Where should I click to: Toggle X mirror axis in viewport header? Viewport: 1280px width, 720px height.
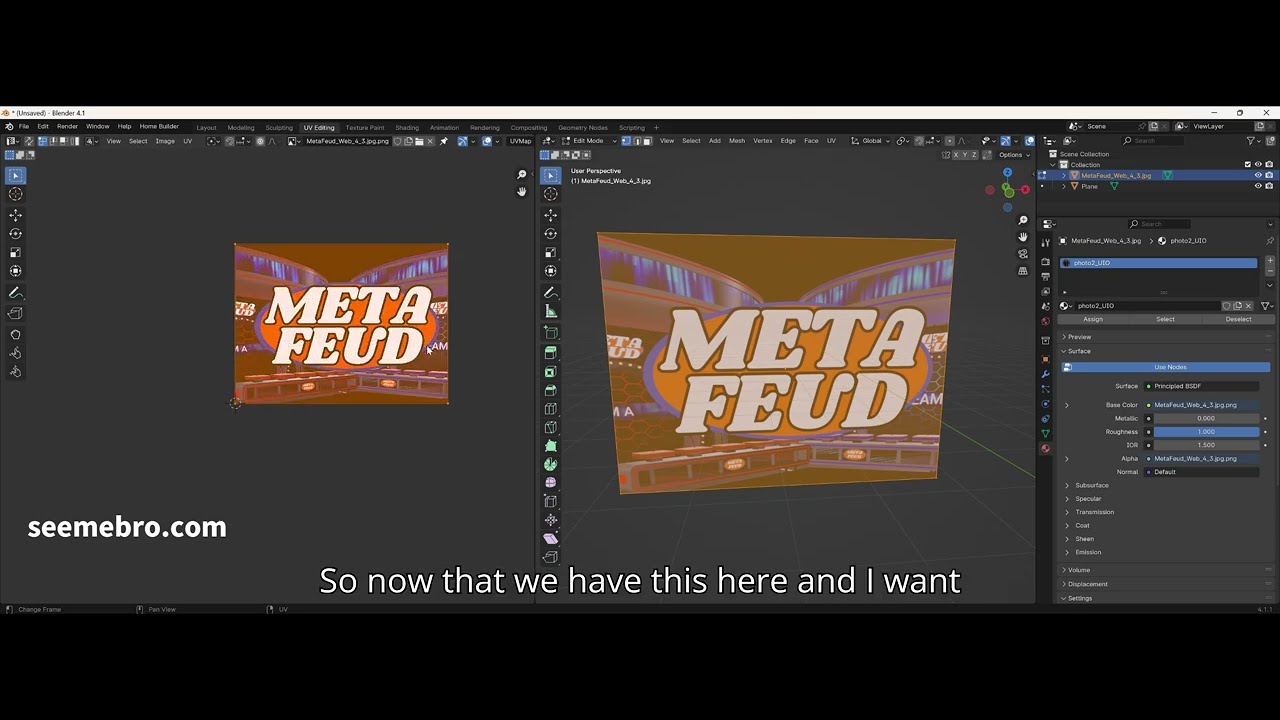click(x=957, y=155)
